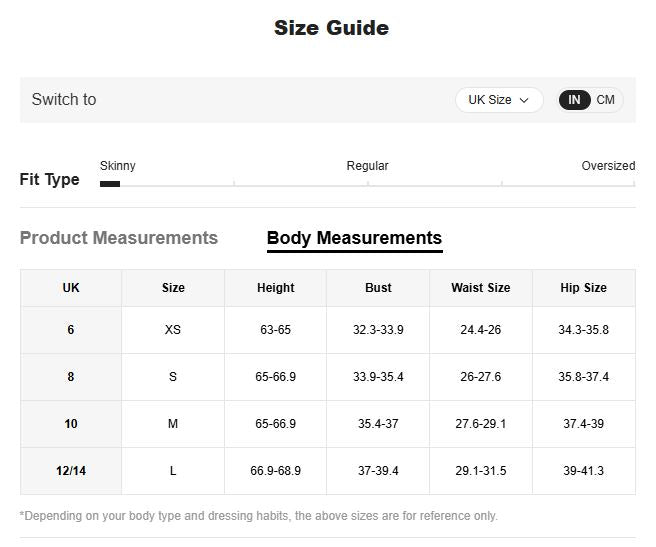Screen dimensions: 656x547
Task: Select the Body Measurements tab
Action: click(354, 238)
